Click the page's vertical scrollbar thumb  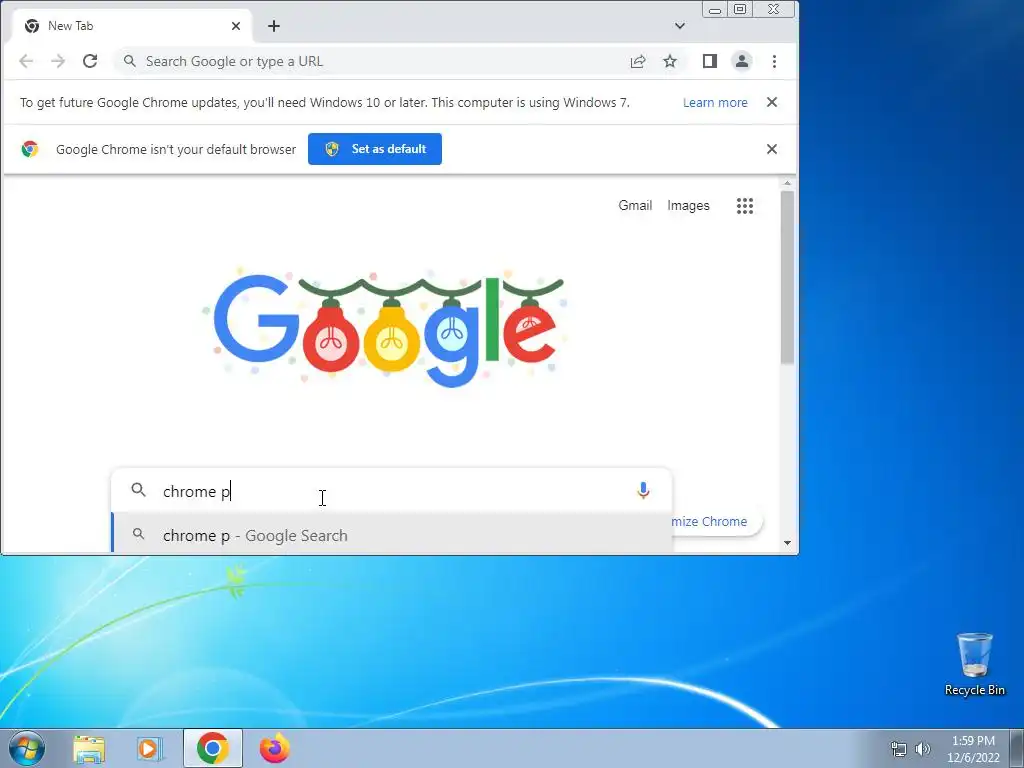pos(788,277)
